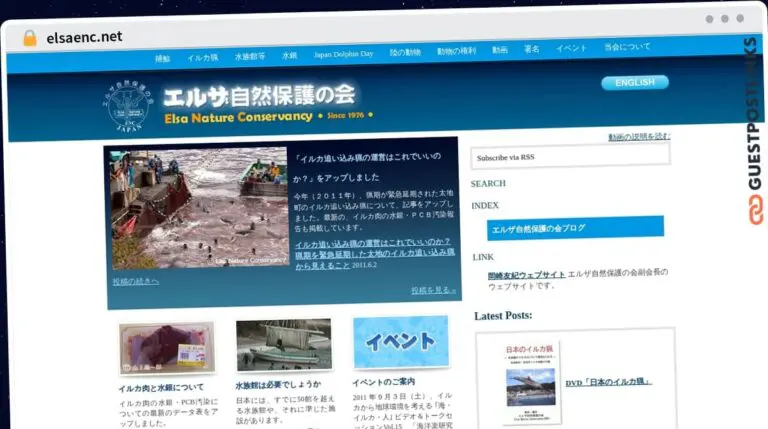
Task: Switch language with the ENGLISH button
Action: tap(634, 82)
